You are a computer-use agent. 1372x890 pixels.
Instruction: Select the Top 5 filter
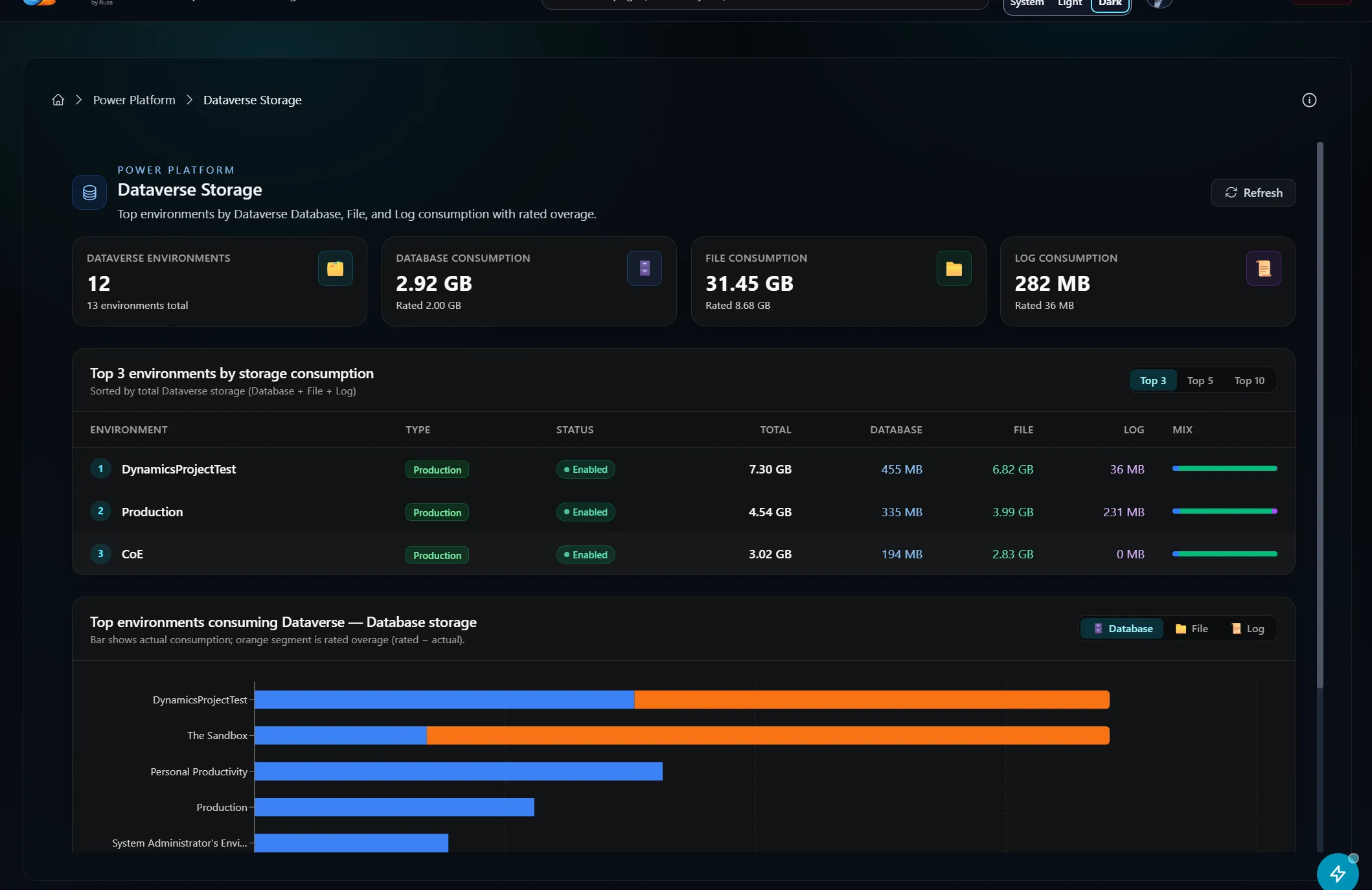(x=1200, y=380)
